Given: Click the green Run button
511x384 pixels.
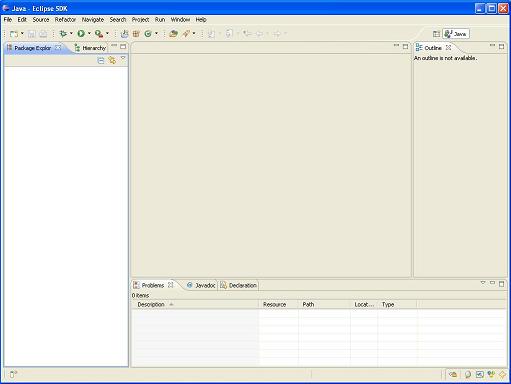Looking at the screenshot, I should tap(81, 34).
